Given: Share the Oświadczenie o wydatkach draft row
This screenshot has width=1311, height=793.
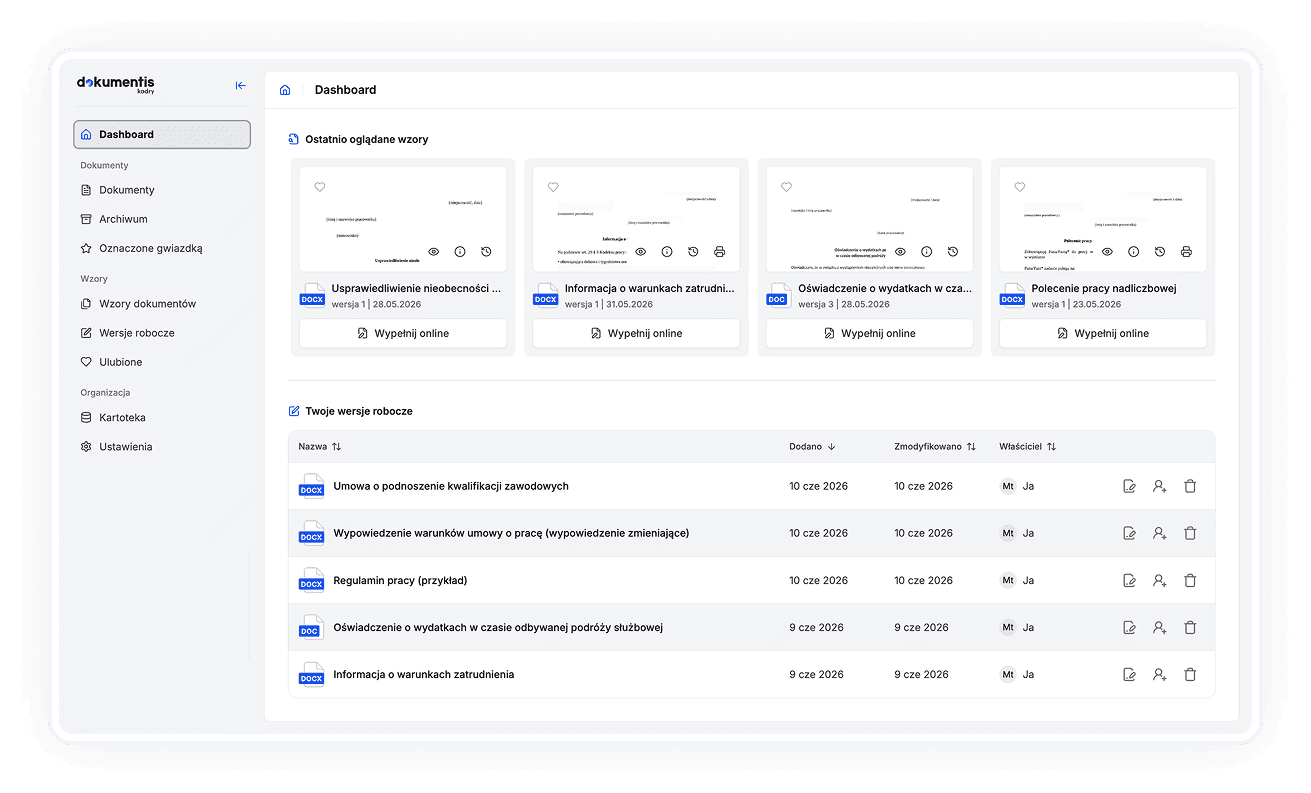Looking at the screenshot, I should [x=1160, y=628].
